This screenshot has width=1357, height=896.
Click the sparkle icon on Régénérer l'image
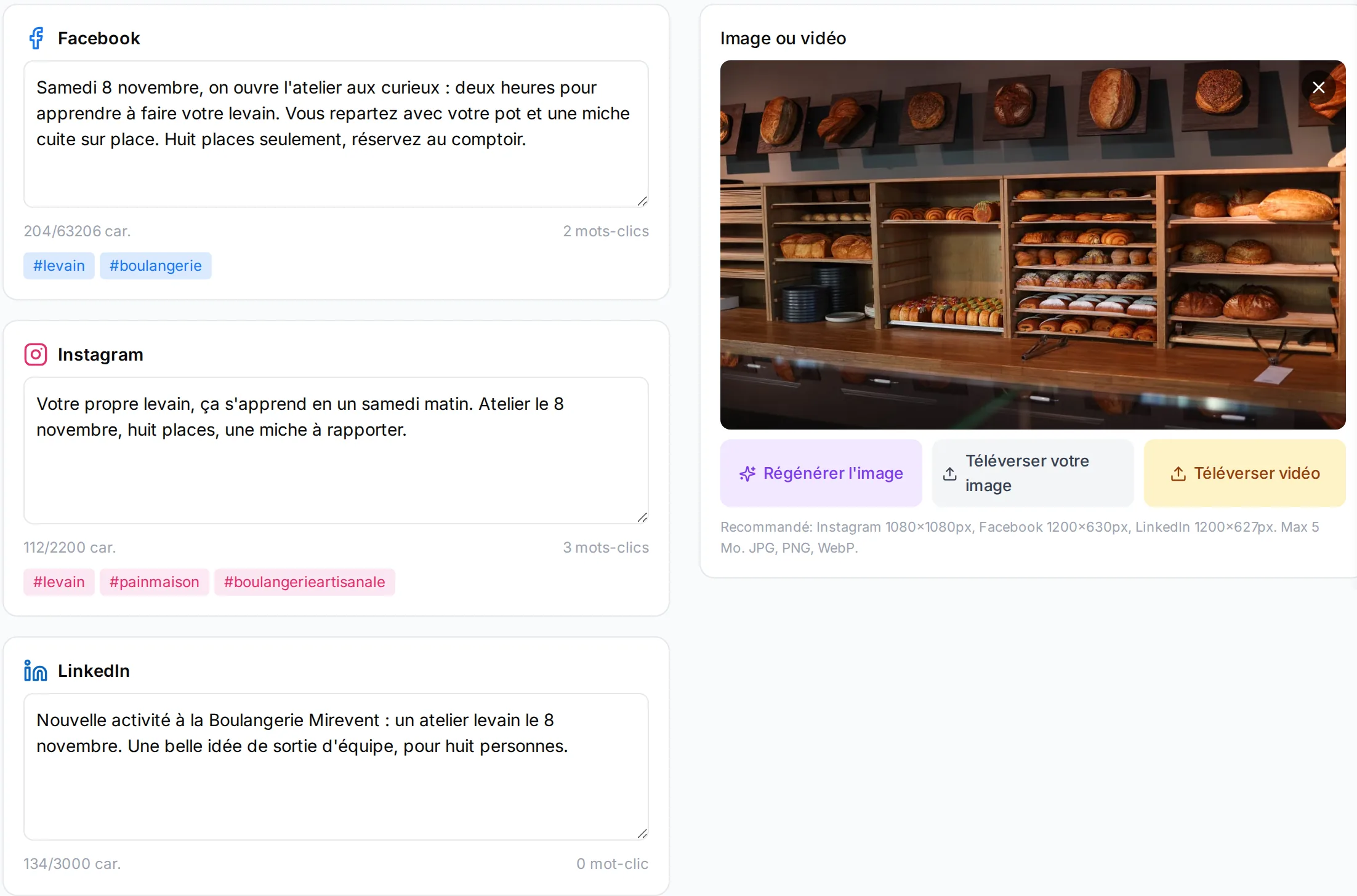click(747, 473)
